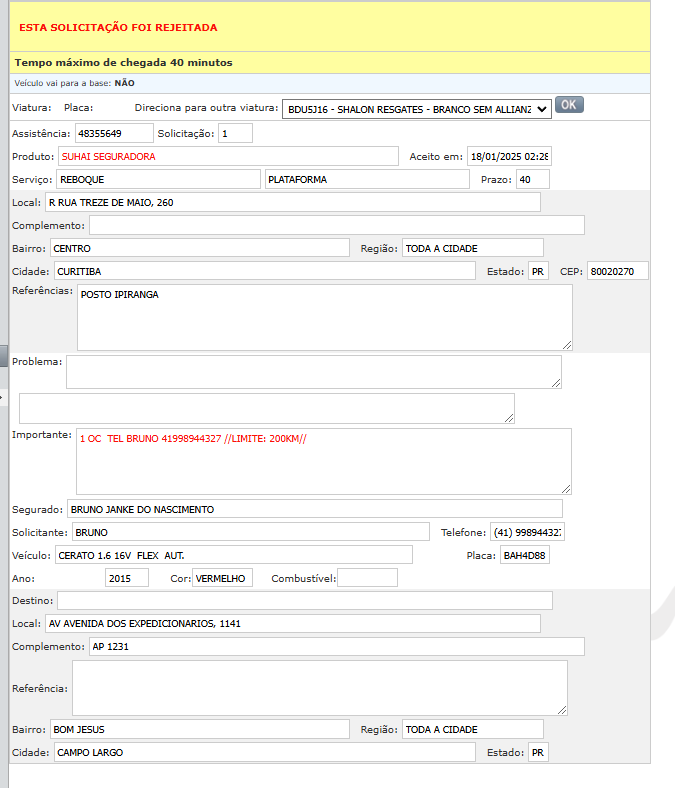Click the 'Aceito em' date field
Screen dimensions: 675x788
pyautogui.click(x=509, y=156)
